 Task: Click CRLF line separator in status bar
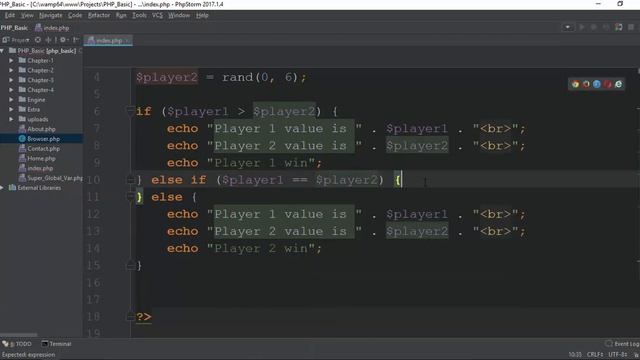(x=595, y=354)
